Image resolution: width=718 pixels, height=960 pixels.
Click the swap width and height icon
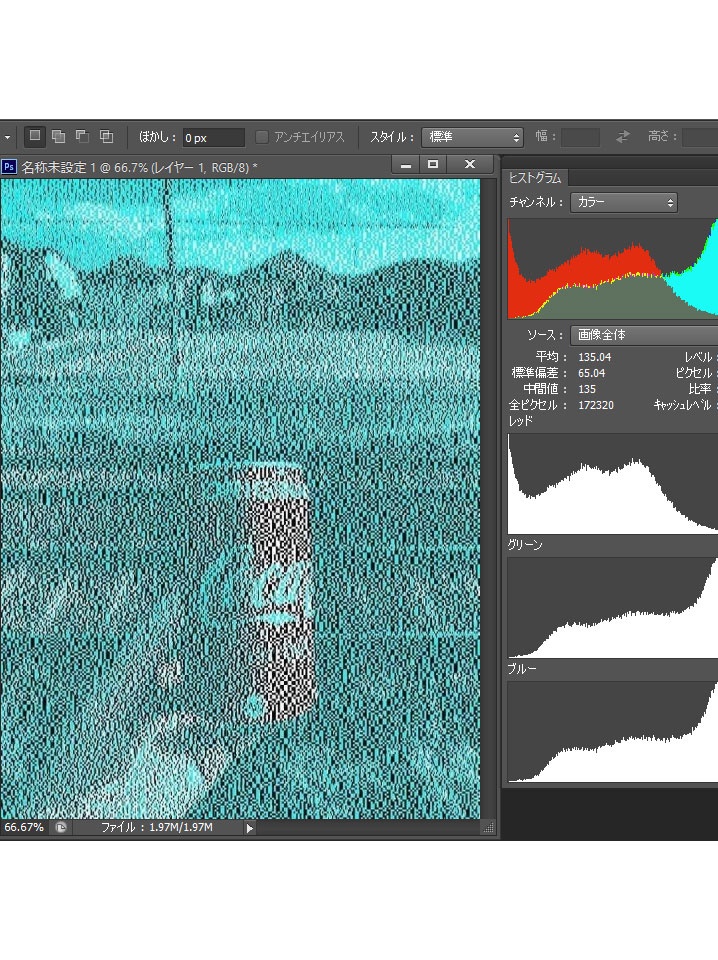(x=624, y=137)
